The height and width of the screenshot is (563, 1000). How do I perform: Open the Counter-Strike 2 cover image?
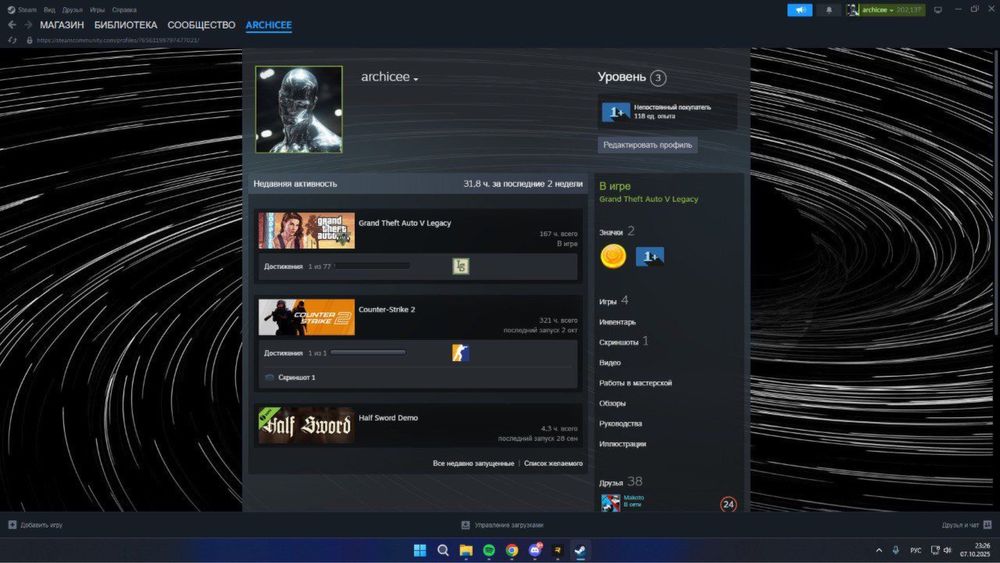(x=307, y=317)
